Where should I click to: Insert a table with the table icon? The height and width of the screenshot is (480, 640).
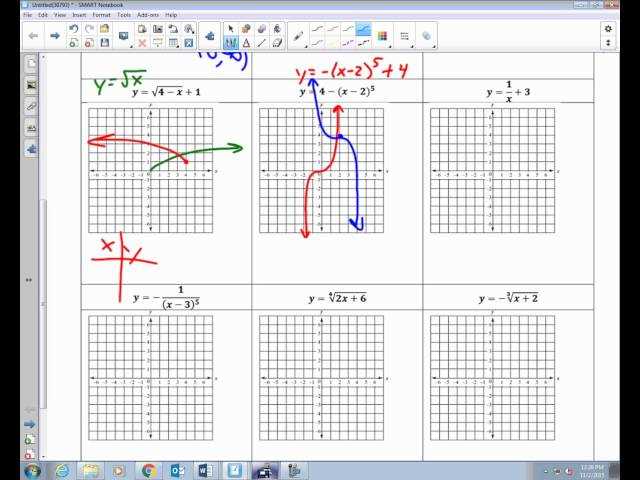click(x=173, y=43)
